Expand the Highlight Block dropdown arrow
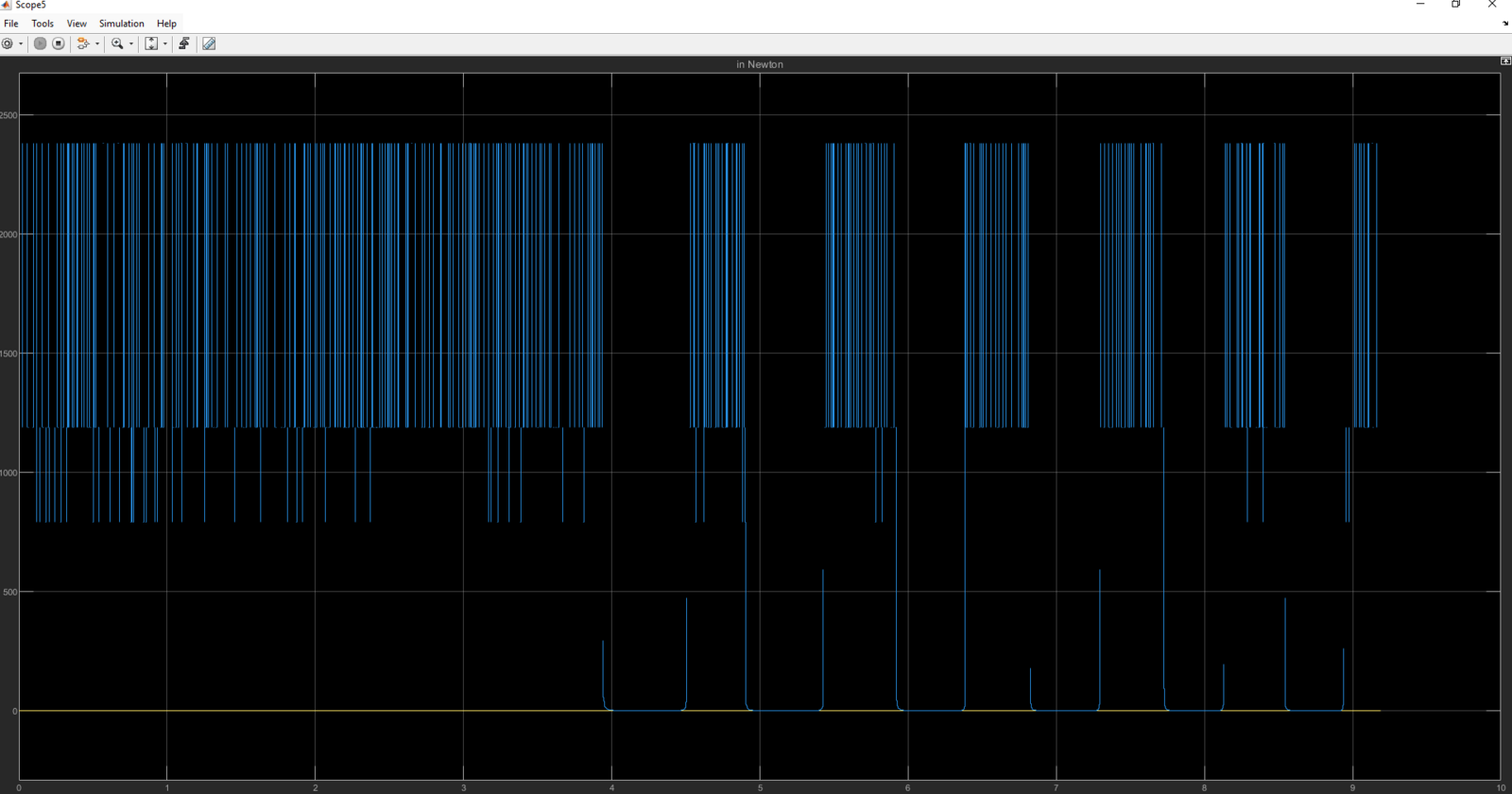 pyautogui.click(x=97, y=43)
